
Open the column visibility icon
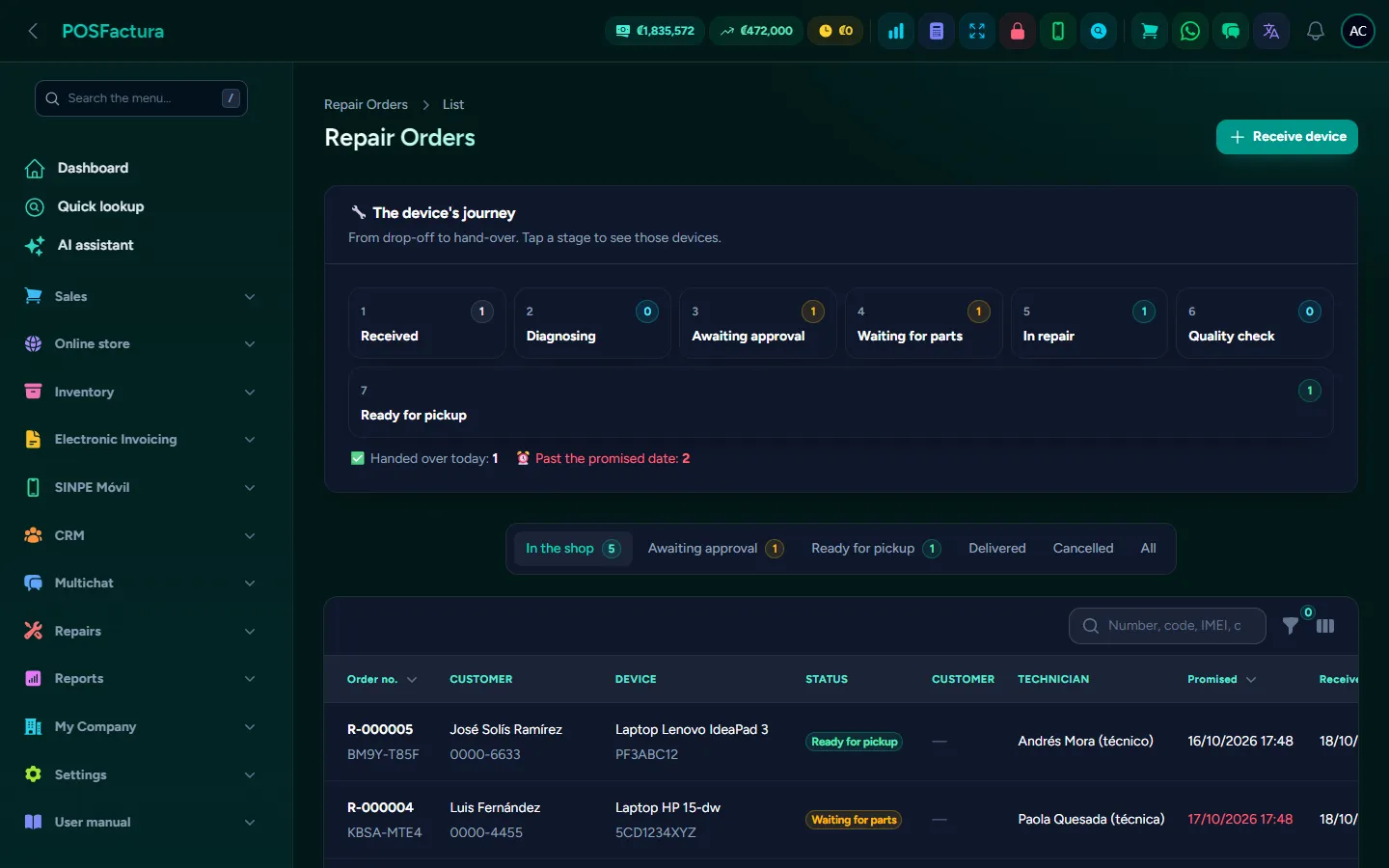click(1325, 626)
